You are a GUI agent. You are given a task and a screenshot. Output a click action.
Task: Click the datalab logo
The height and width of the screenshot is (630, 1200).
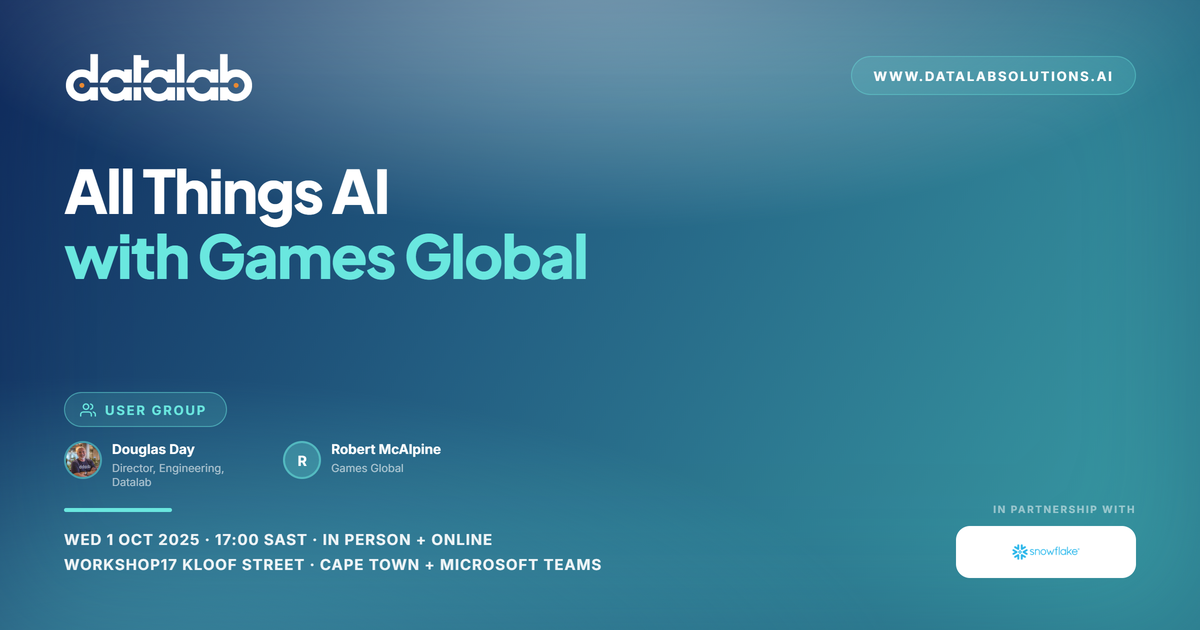coord(159,78)
